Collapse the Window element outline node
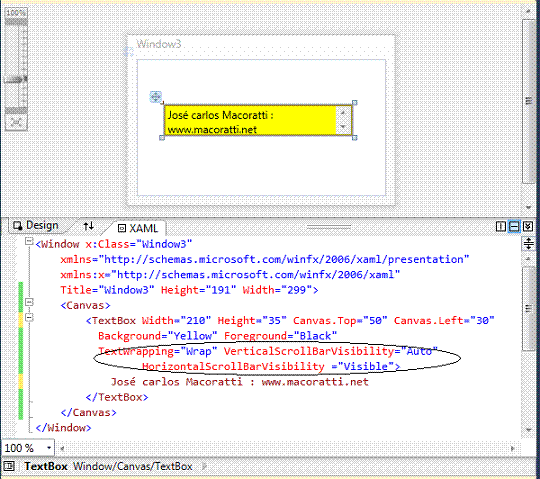The image size is (540, 479). click(x=29, y=241)
